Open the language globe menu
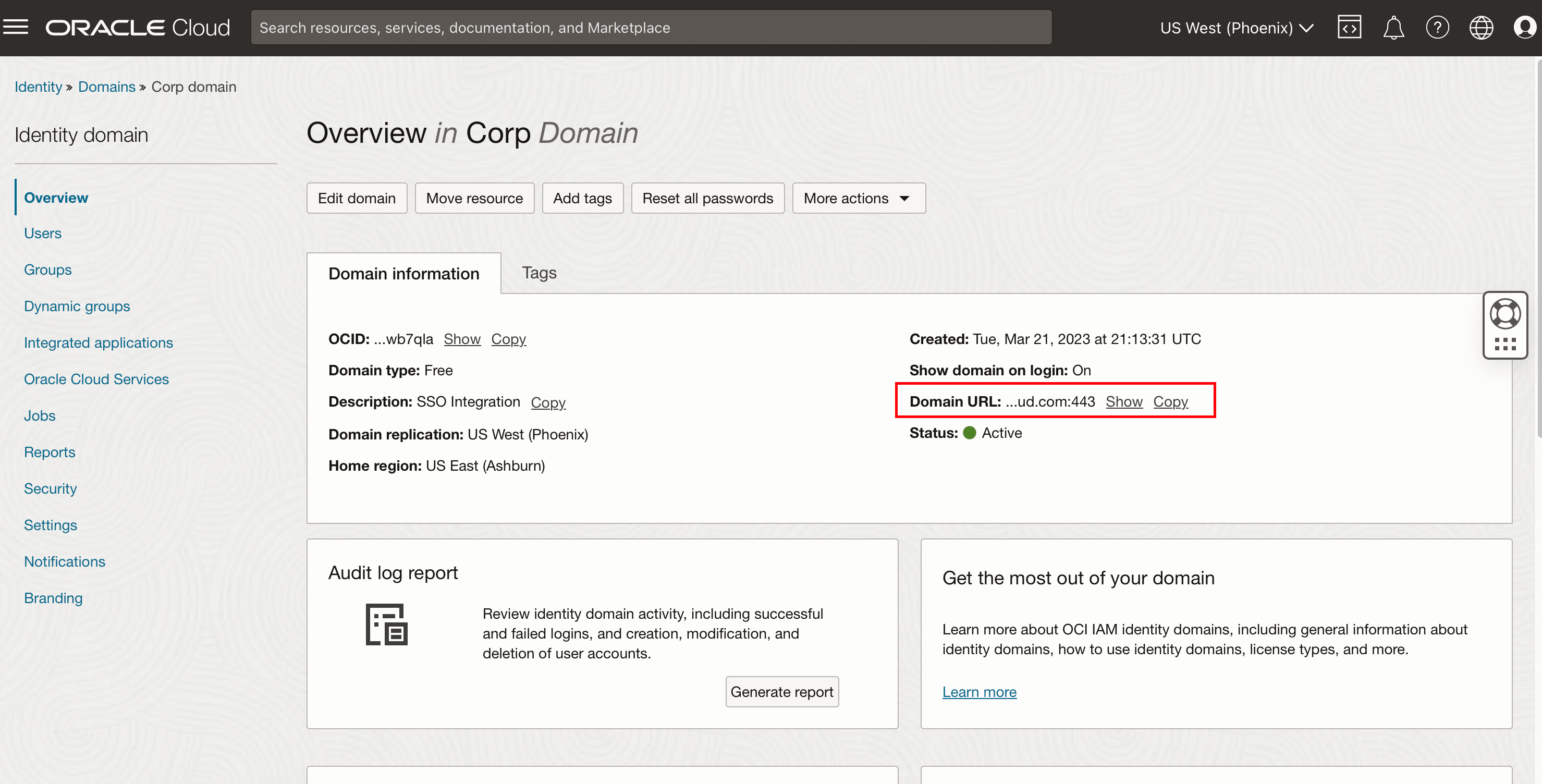 tap(1481, 28)
